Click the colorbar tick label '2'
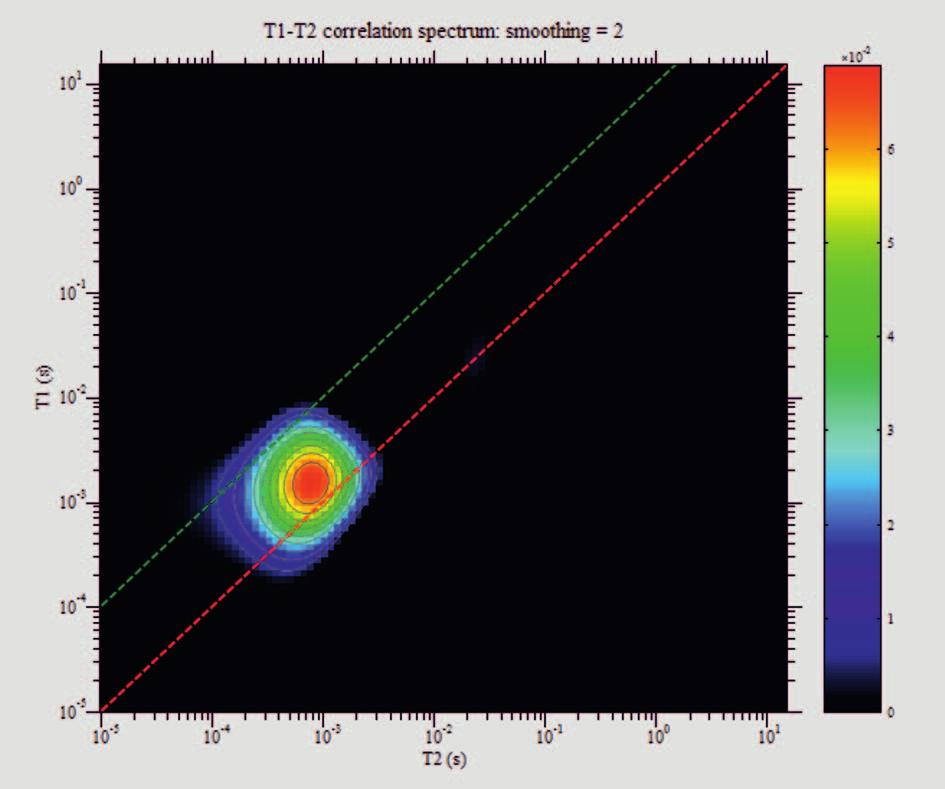 point(891,525)
